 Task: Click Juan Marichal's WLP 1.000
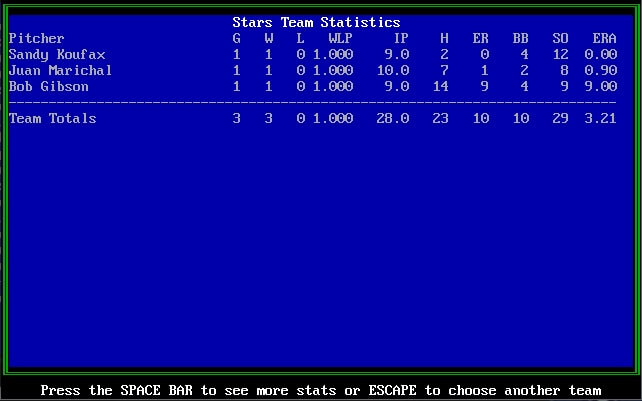333,70
